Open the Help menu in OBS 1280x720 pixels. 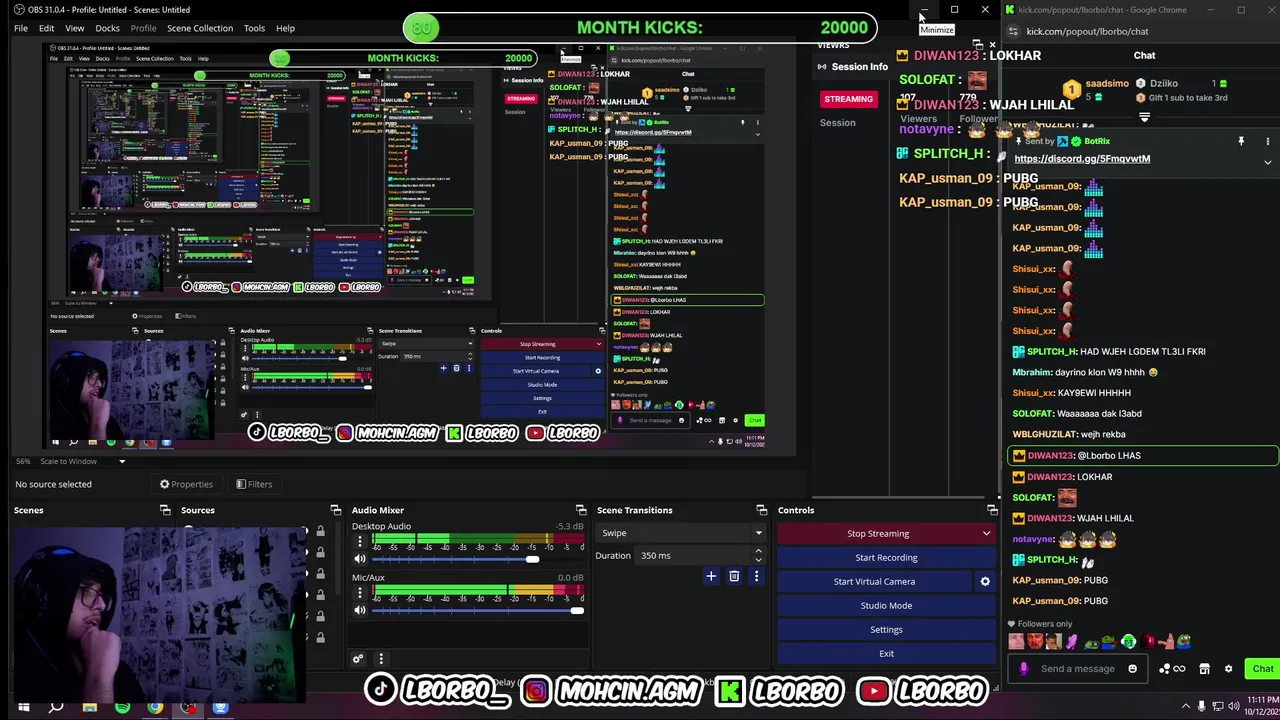[x=285, y=28]
